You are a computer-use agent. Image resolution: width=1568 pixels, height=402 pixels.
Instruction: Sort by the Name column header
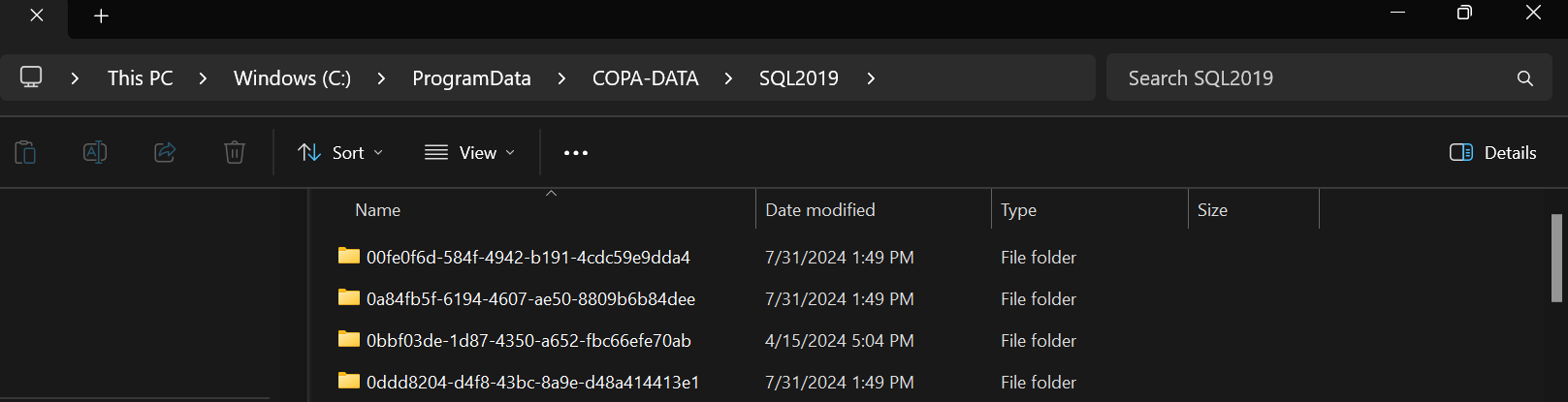[x=378, y=210]
